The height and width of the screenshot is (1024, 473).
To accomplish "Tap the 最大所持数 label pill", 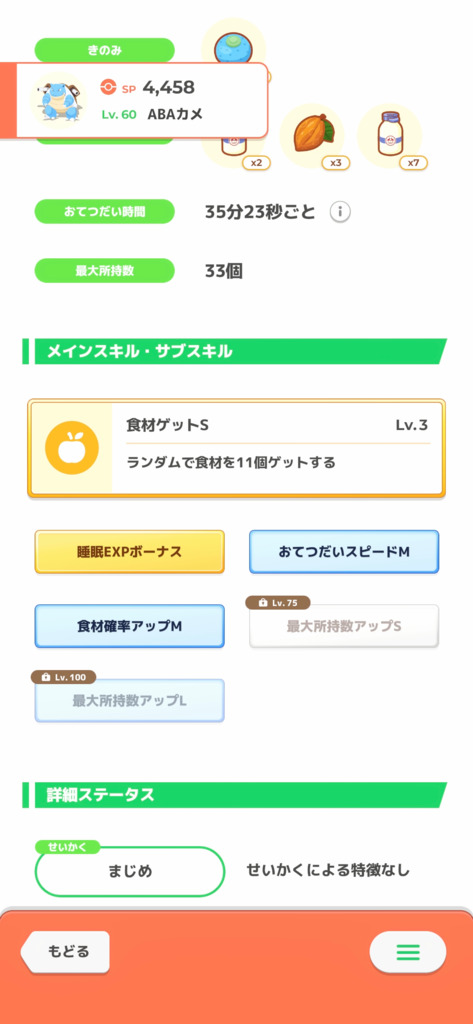I will 105,271.
